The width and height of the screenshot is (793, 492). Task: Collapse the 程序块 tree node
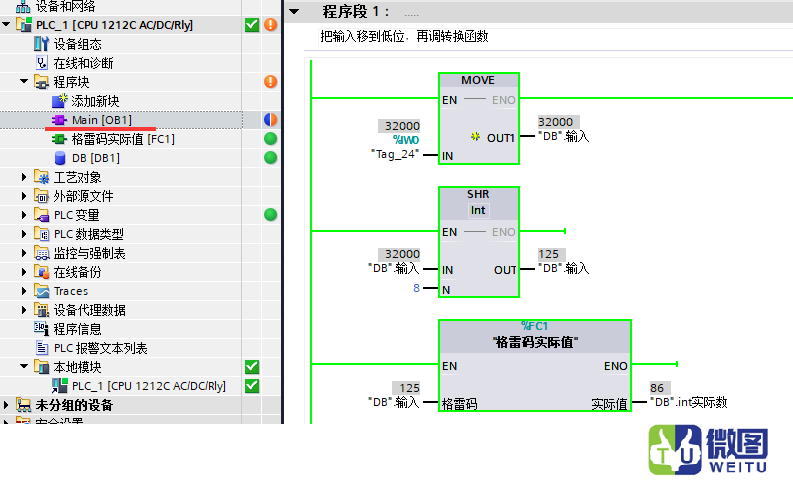[x=24, y=81]
